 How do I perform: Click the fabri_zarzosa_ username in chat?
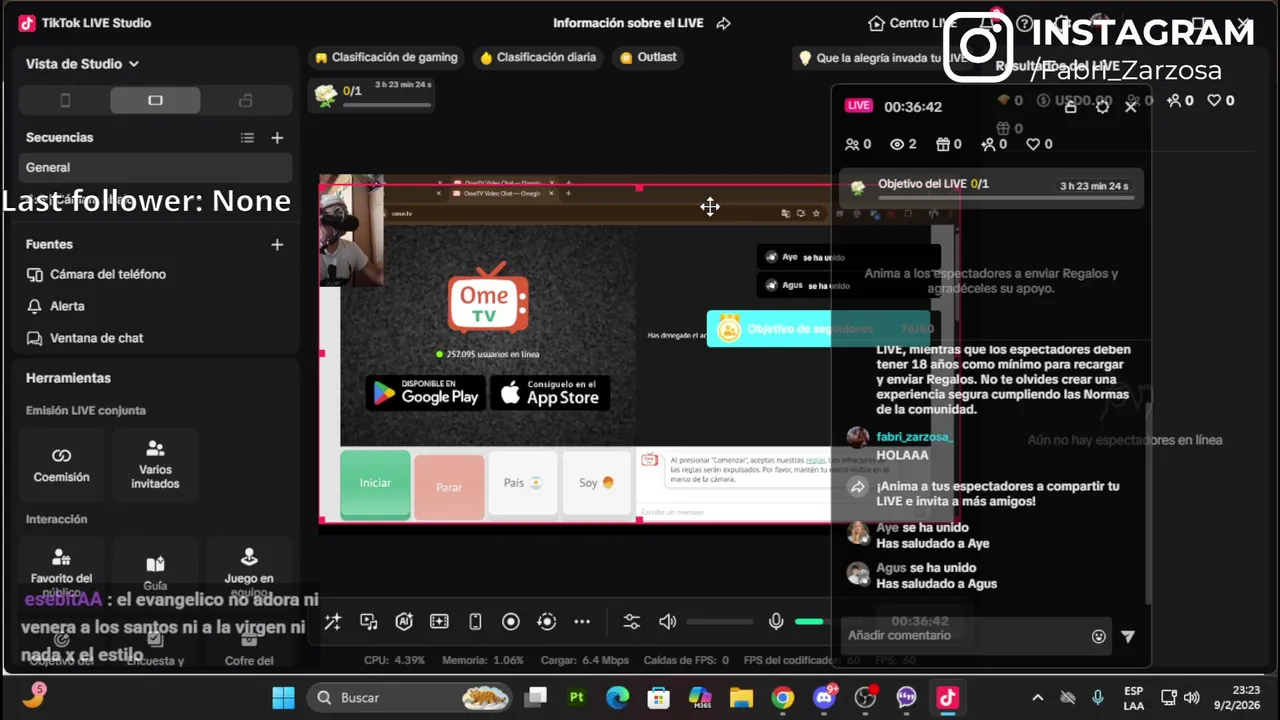coord(914,437)
